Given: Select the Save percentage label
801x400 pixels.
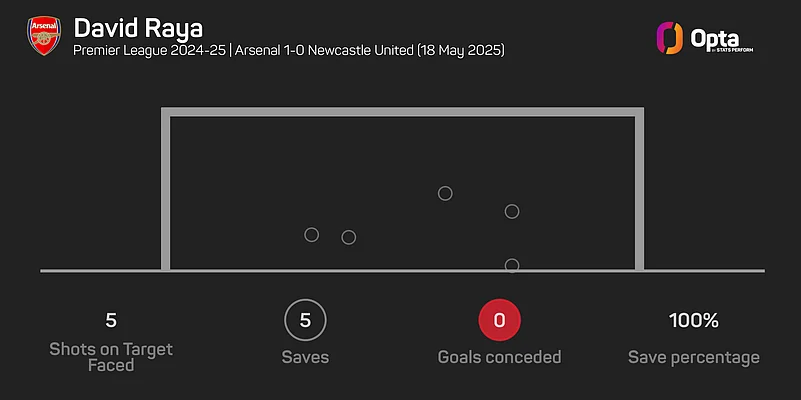Looking at the screenshot, I should point(693,357).
